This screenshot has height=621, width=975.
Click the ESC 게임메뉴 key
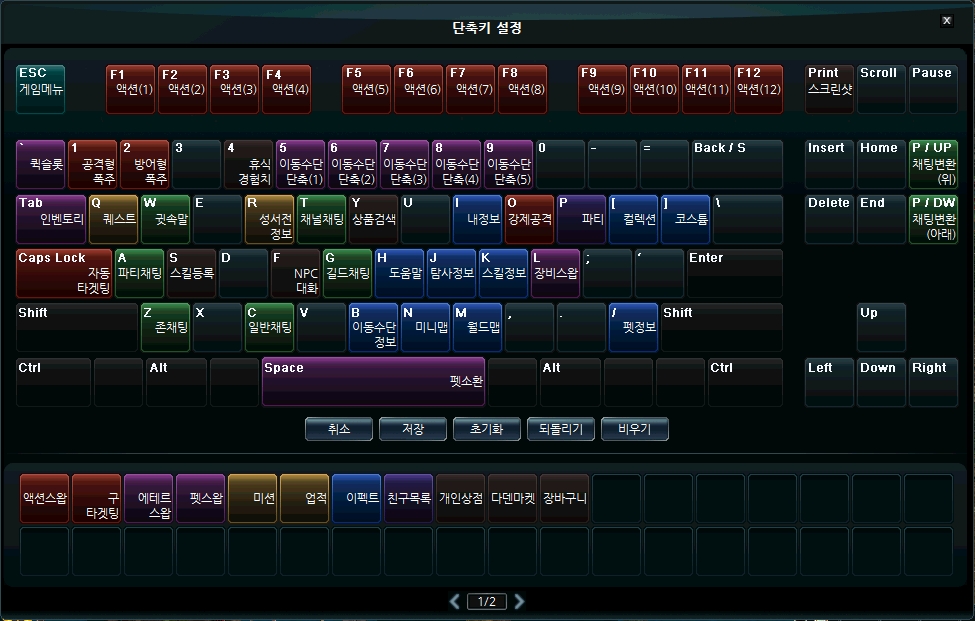41,89
